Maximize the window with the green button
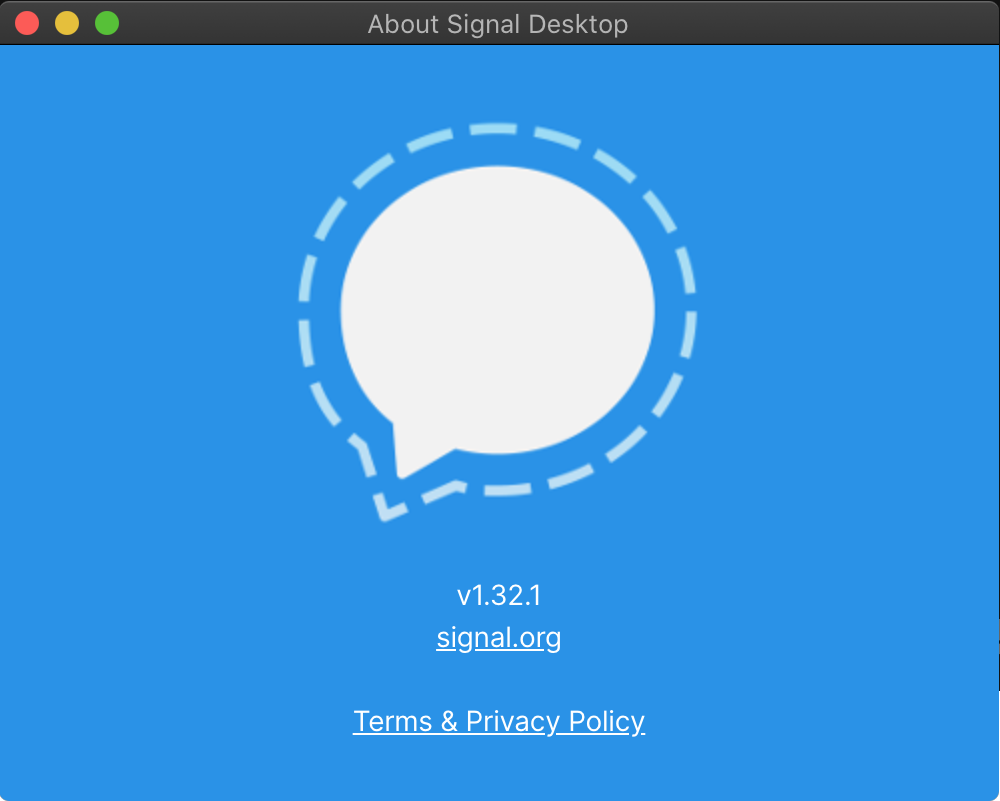The width and height of the screenshot is (1000, 801). (x=107, y=24)
